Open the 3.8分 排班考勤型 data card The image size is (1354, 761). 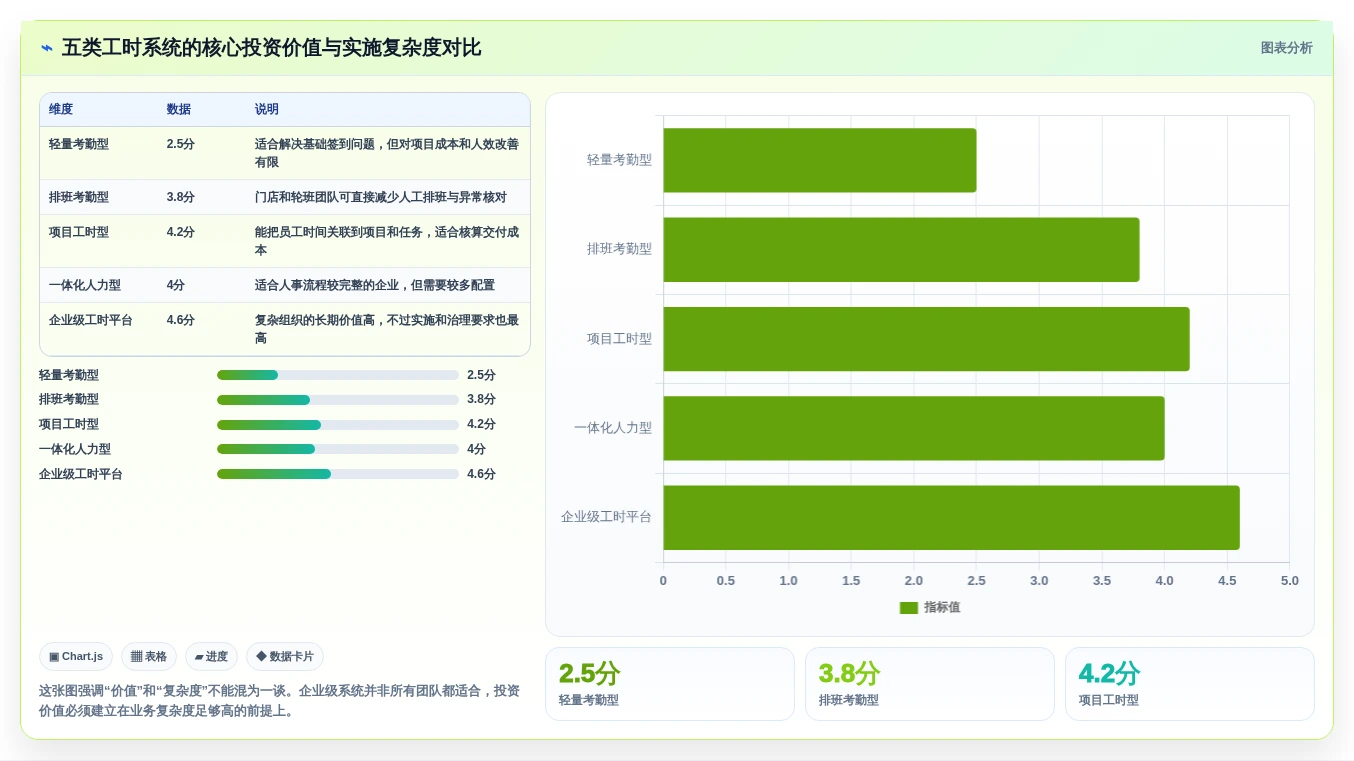[x=930, y=684]
